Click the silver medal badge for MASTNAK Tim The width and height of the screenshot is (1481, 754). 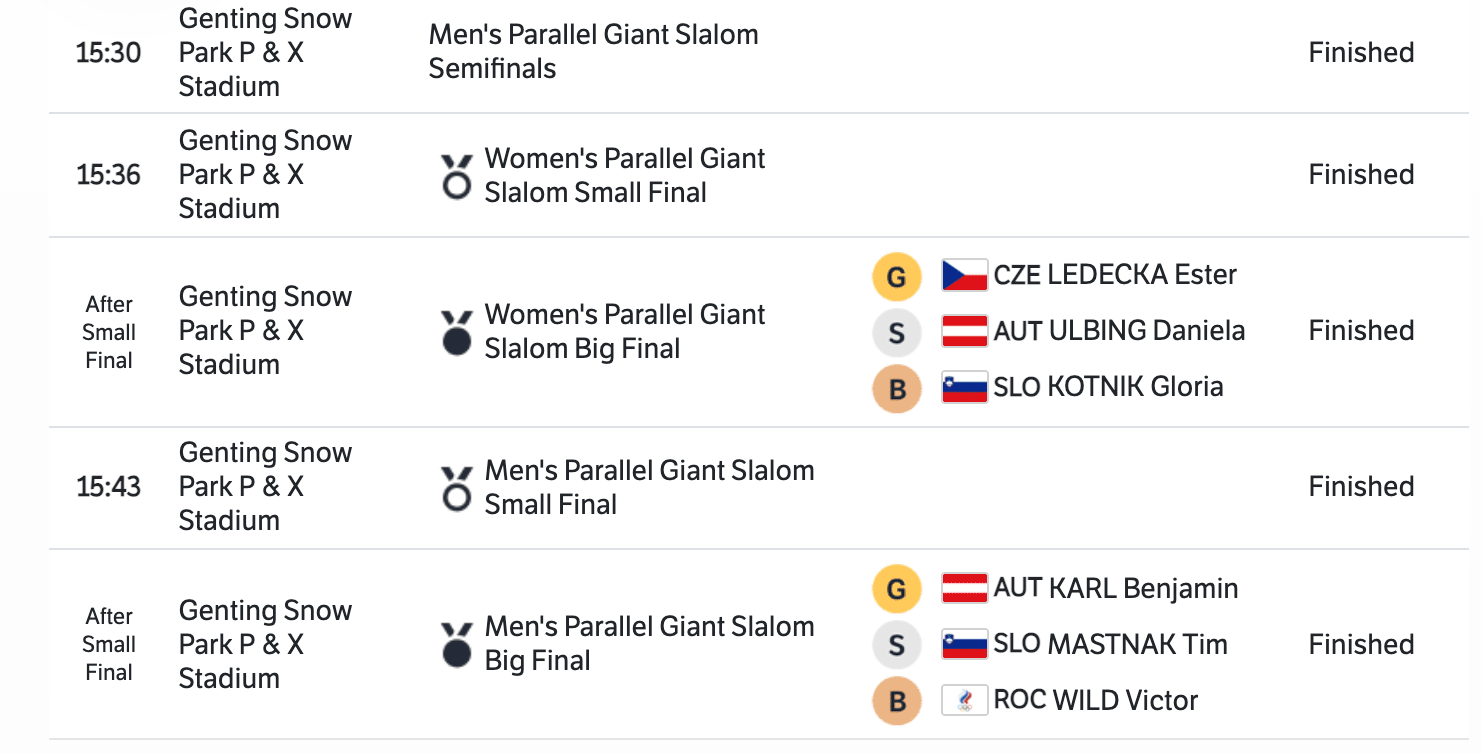click(897, 645)
